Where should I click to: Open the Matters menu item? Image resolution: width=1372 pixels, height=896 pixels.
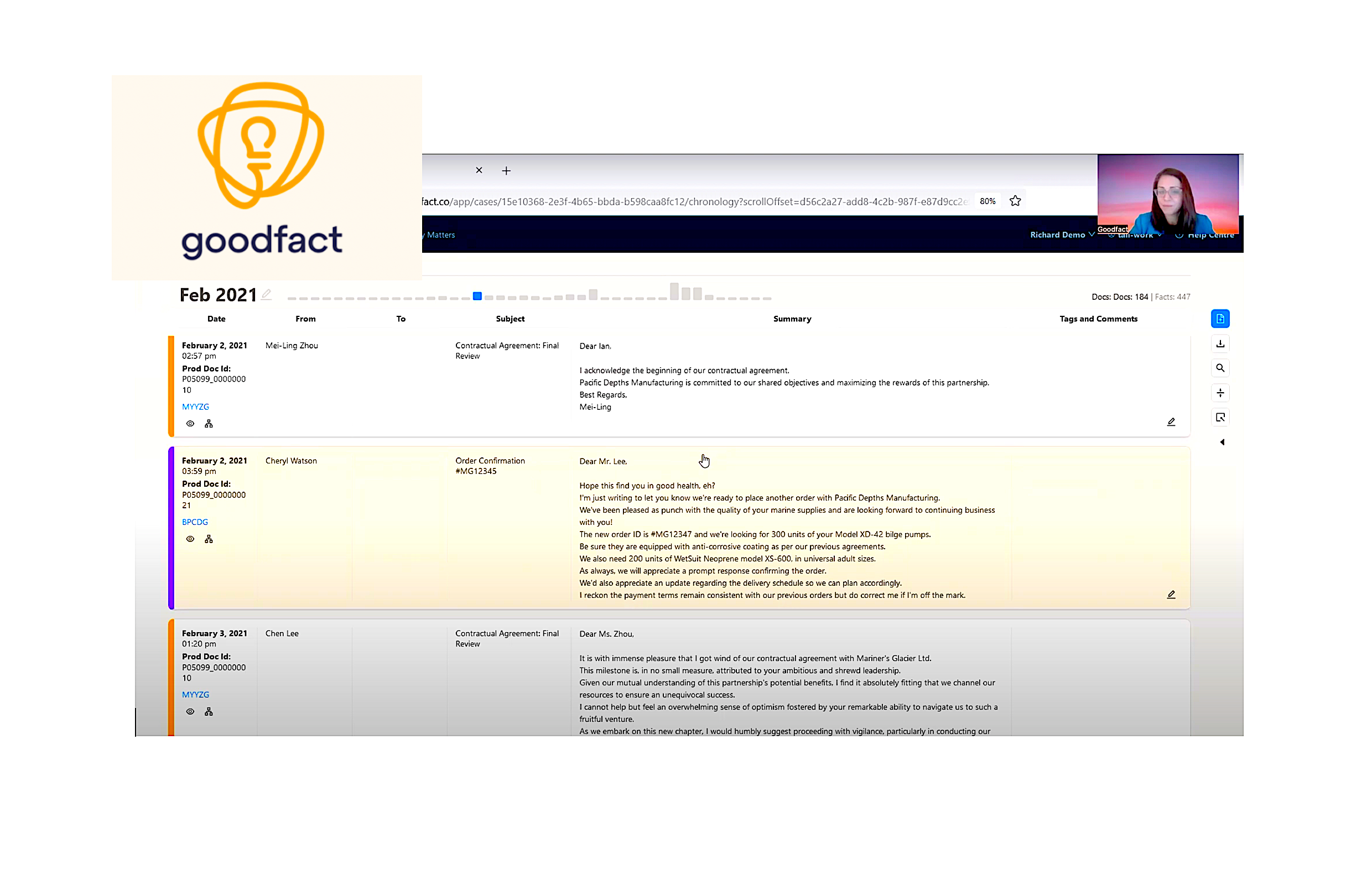point(440,235)
